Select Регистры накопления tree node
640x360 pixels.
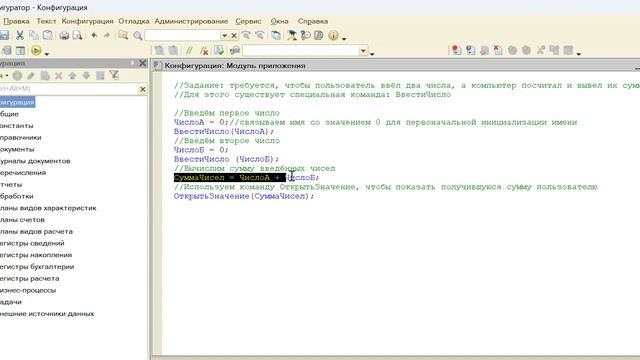[36, 255]
